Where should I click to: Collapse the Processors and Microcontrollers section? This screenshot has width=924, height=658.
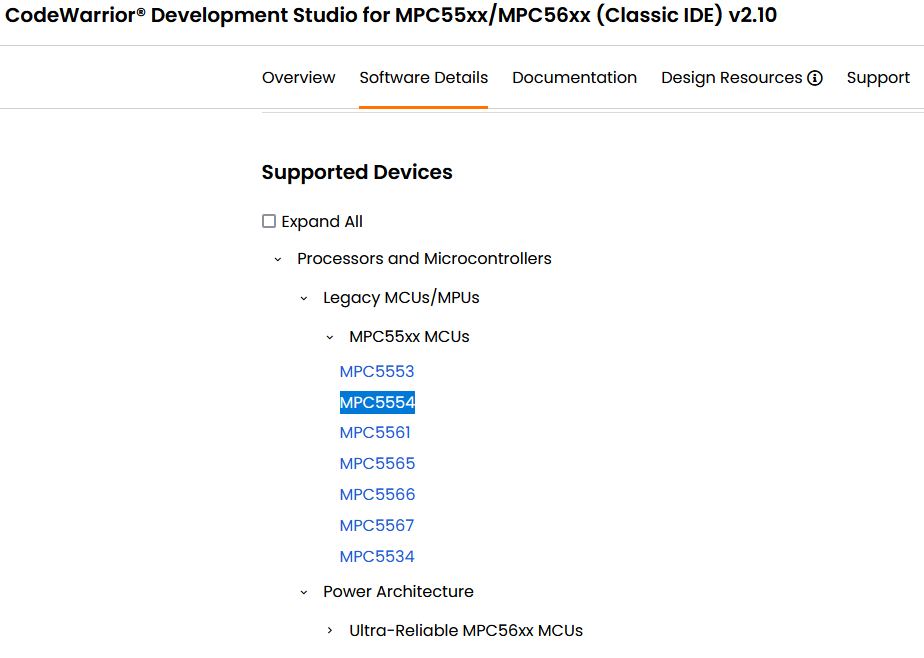click(x=278, y=259)
